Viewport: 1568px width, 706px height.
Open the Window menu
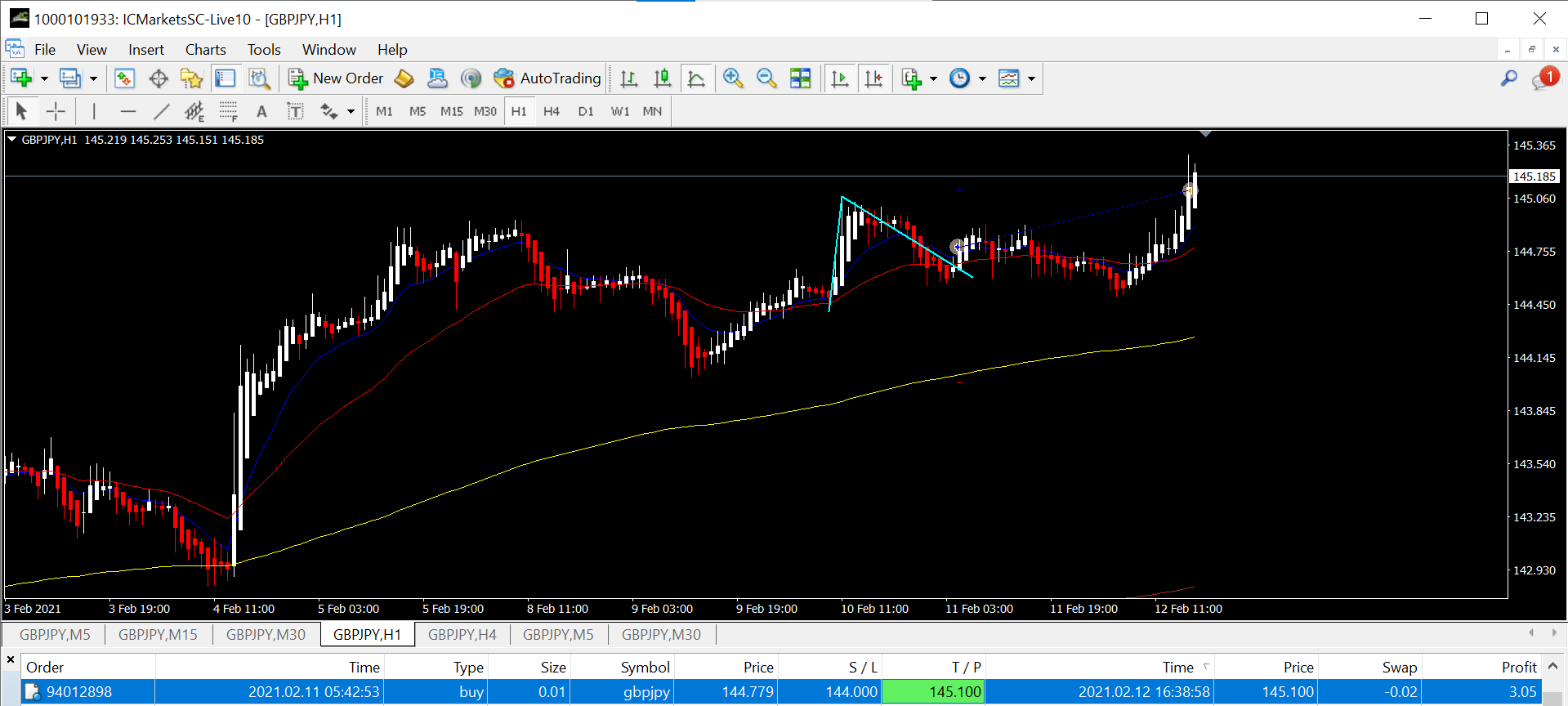pyautogui.click(x=329, y=50)
